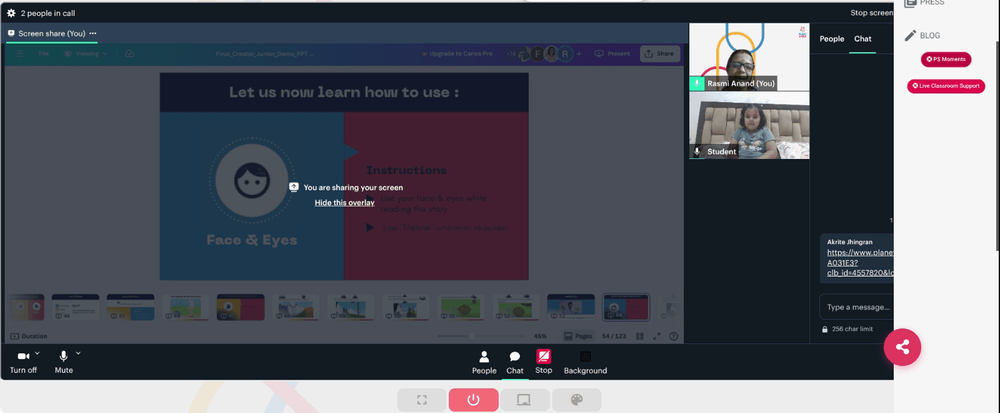Stop screen sharing in bottom toolbar
The height and width of the screenshot is (413, 1000).
point(543,362)
